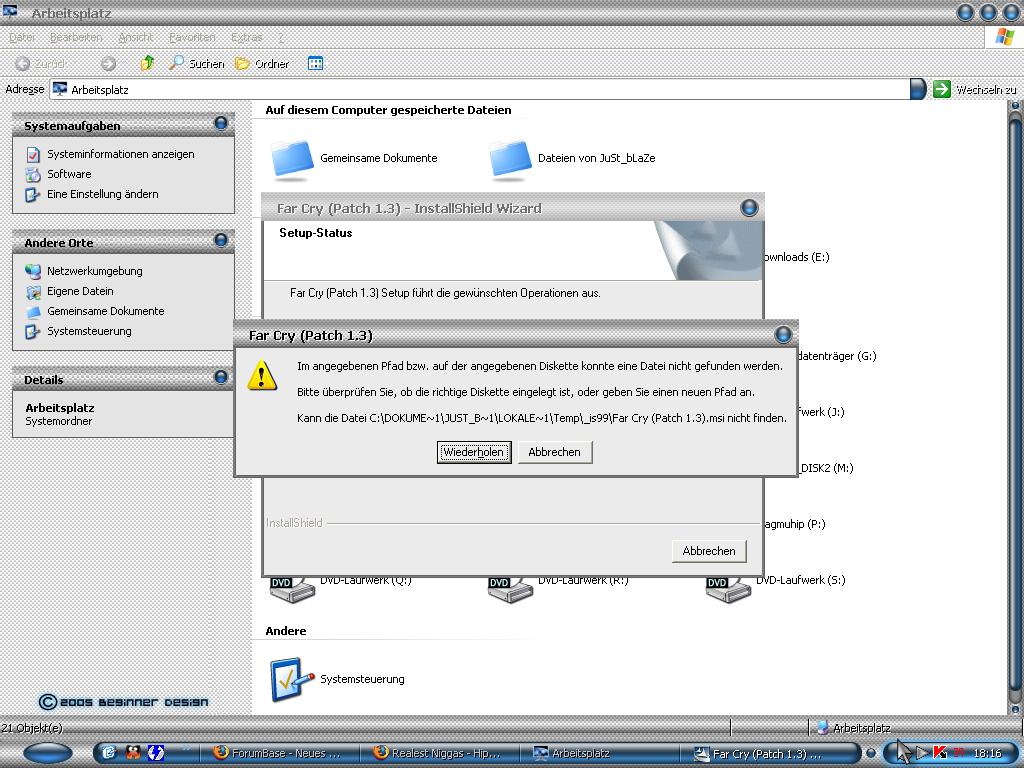Open the Extras menu
Viewport: 1024px width, 768px height.
246,37
